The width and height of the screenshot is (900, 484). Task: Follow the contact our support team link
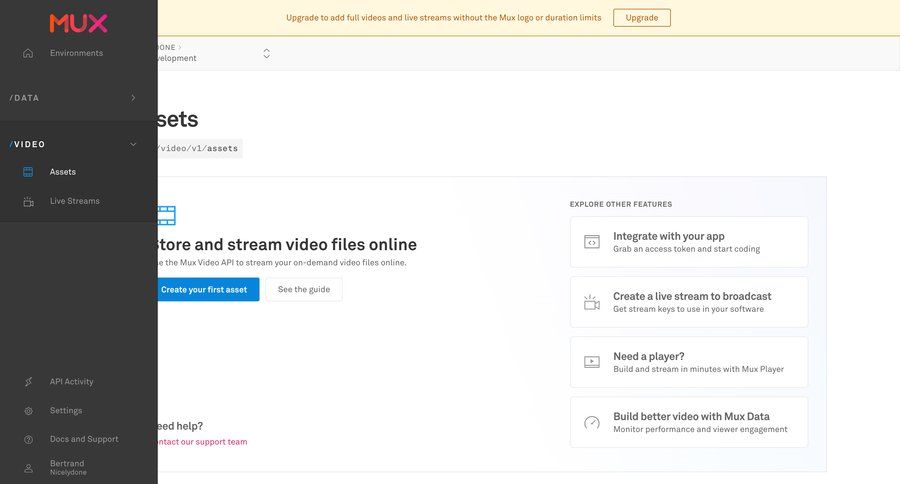point(199,442)
